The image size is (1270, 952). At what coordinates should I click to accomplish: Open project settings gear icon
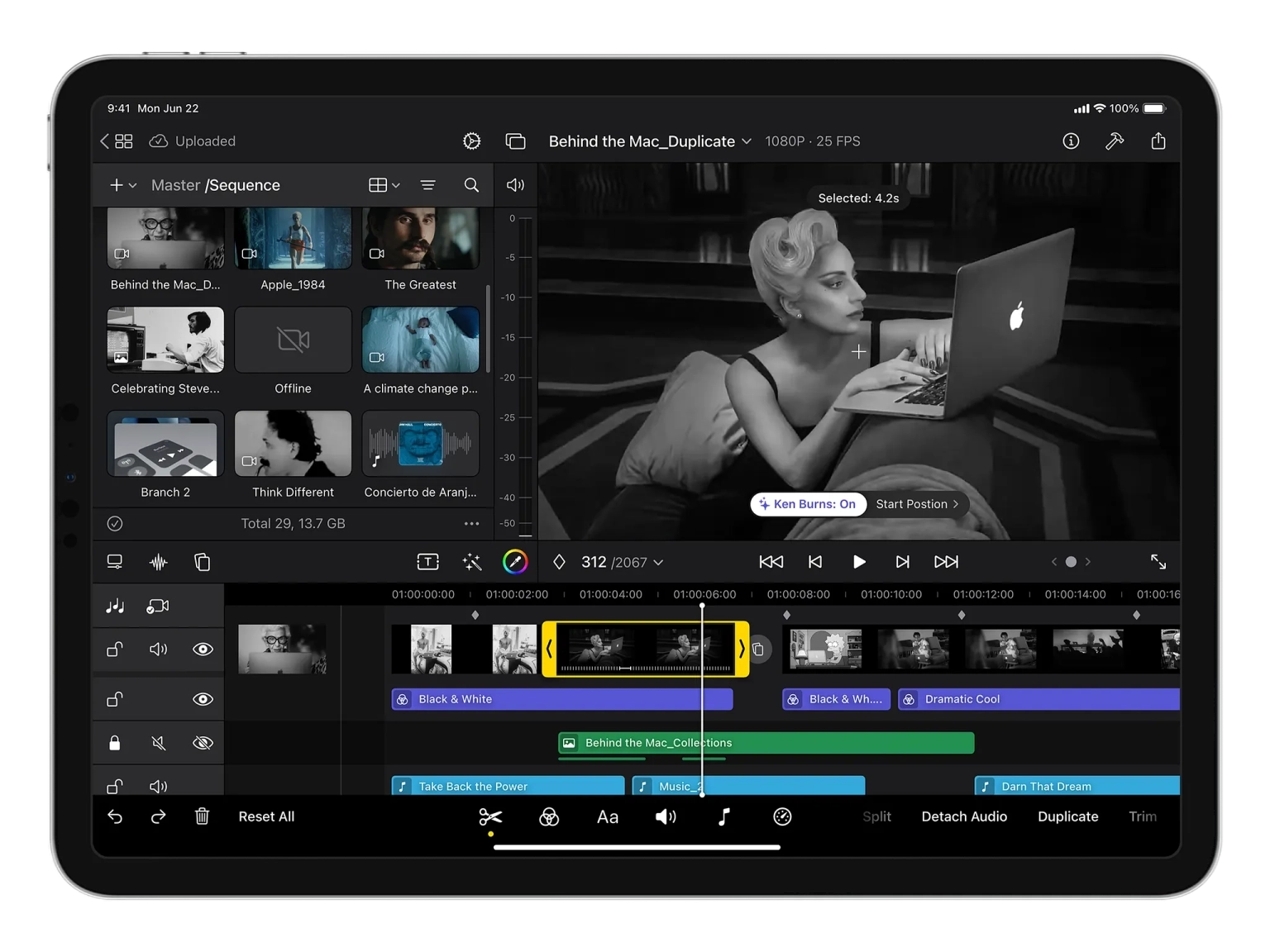point(471,141)
